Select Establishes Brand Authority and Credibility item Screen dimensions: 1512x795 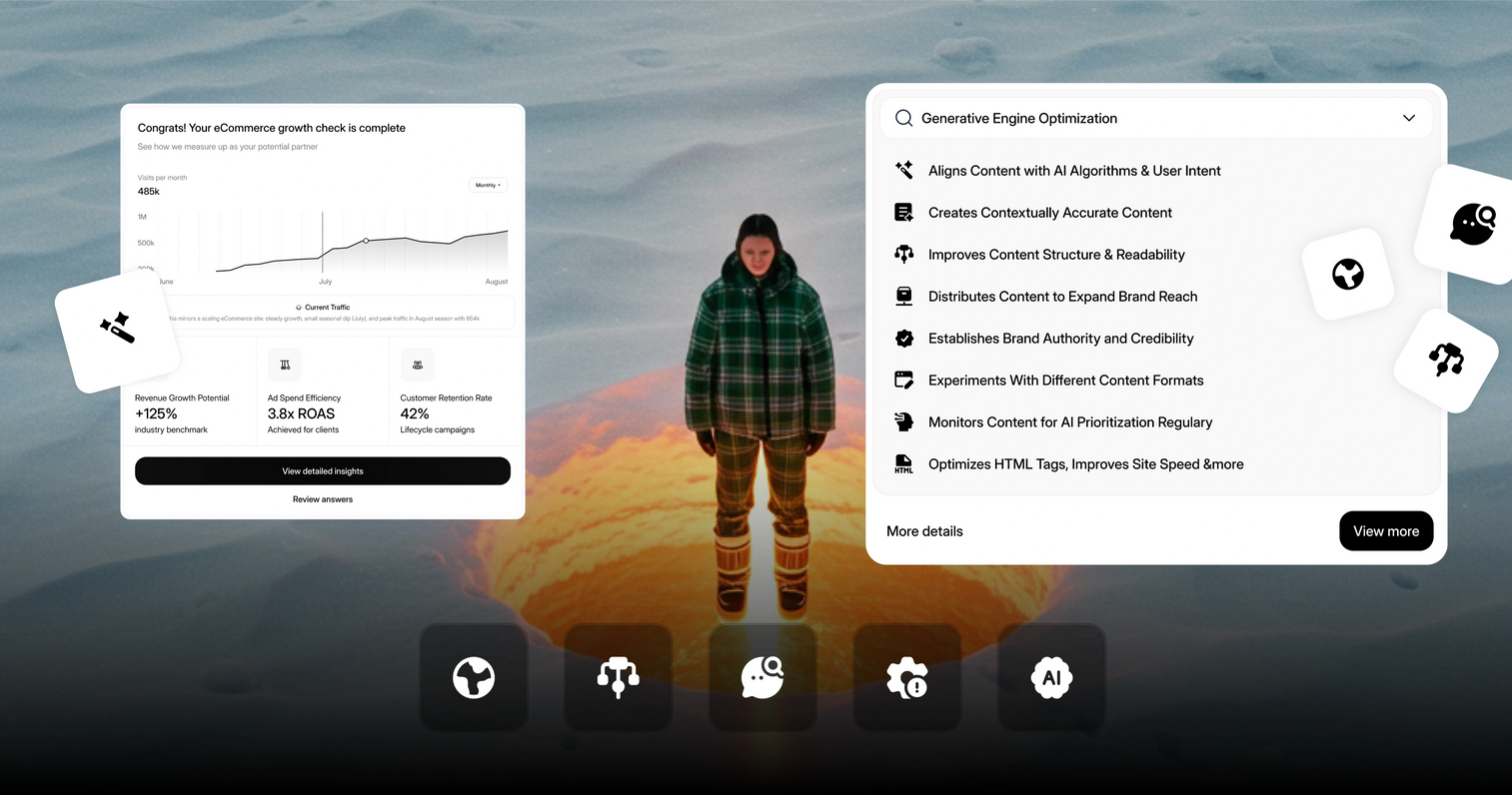(x=1060, y=339)
